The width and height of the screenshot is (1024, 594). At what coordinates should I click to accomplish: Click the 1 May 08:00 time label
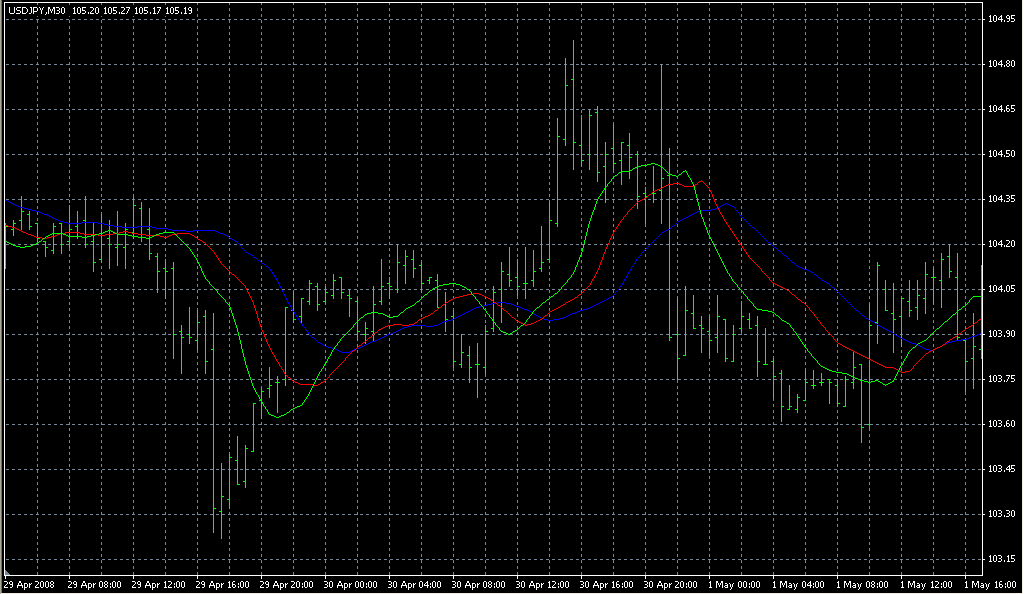click(x=863, y=583)
